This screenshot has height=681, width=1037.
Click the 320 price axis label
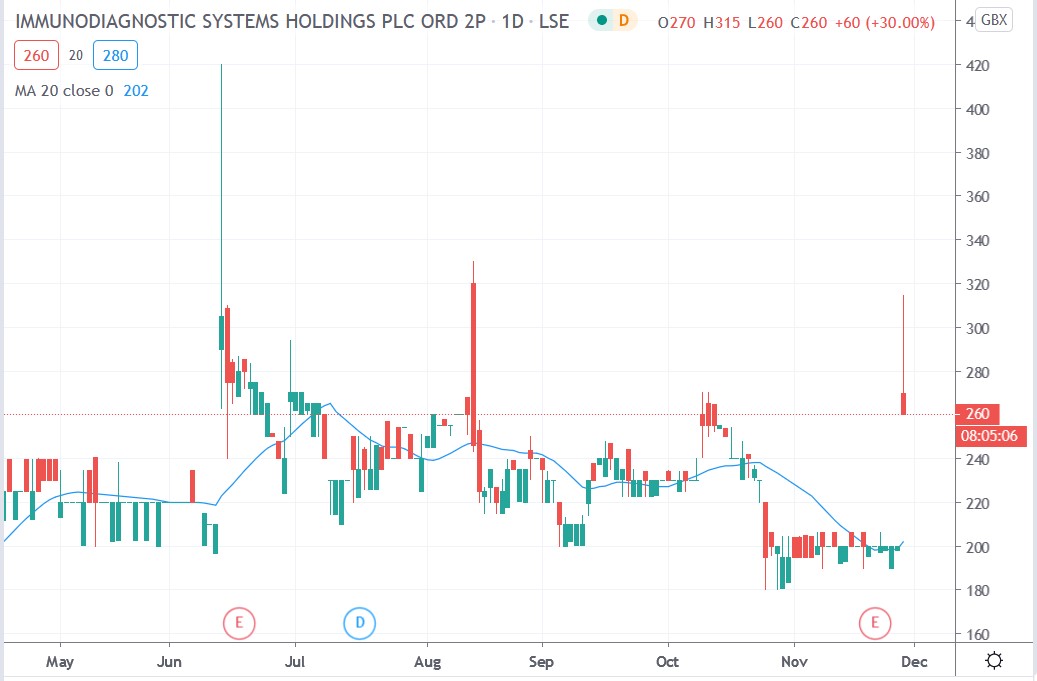pos(977,284)
